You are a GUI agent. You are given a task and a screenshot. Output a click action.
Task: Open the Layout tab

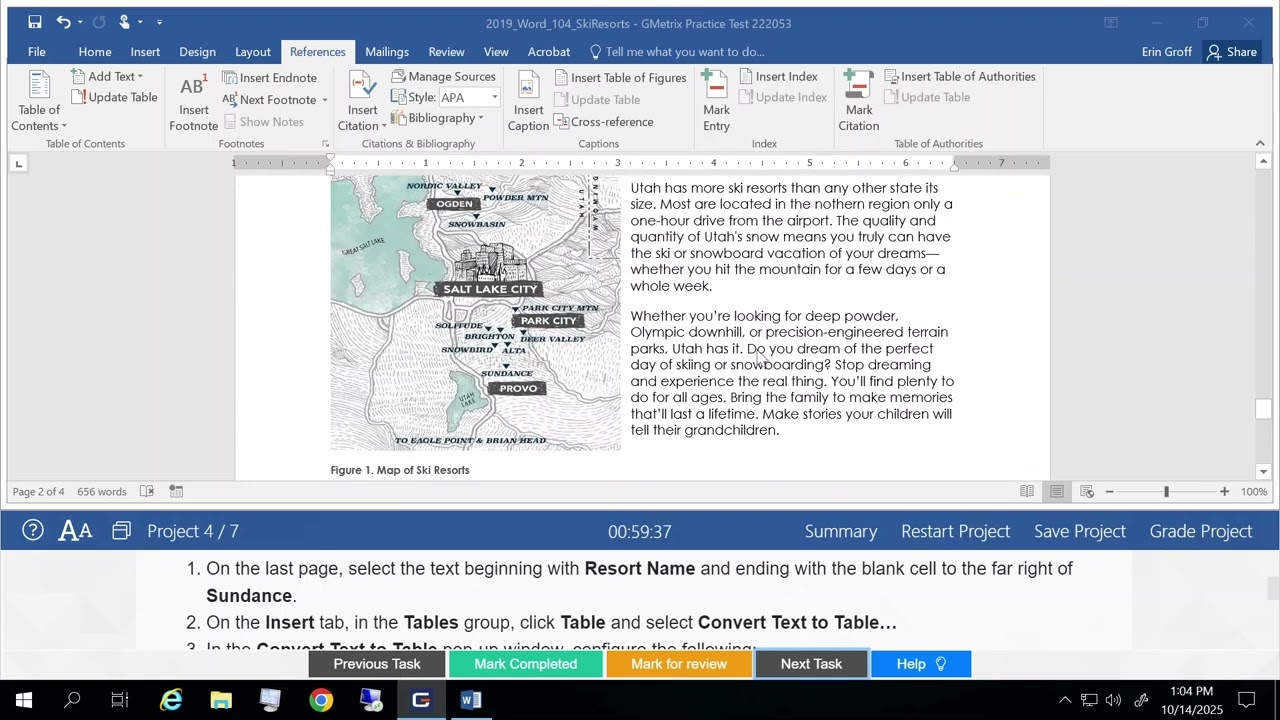pos(253,52)
